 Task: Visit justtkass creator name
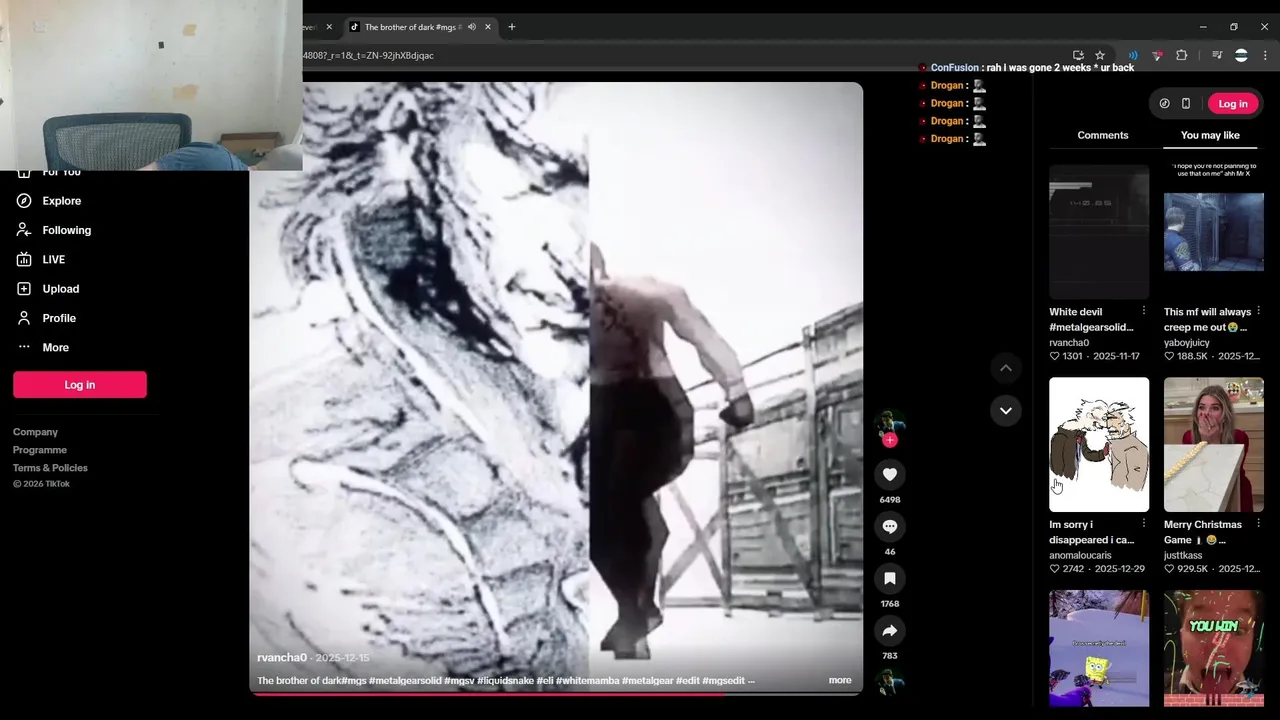[1183, 555]
